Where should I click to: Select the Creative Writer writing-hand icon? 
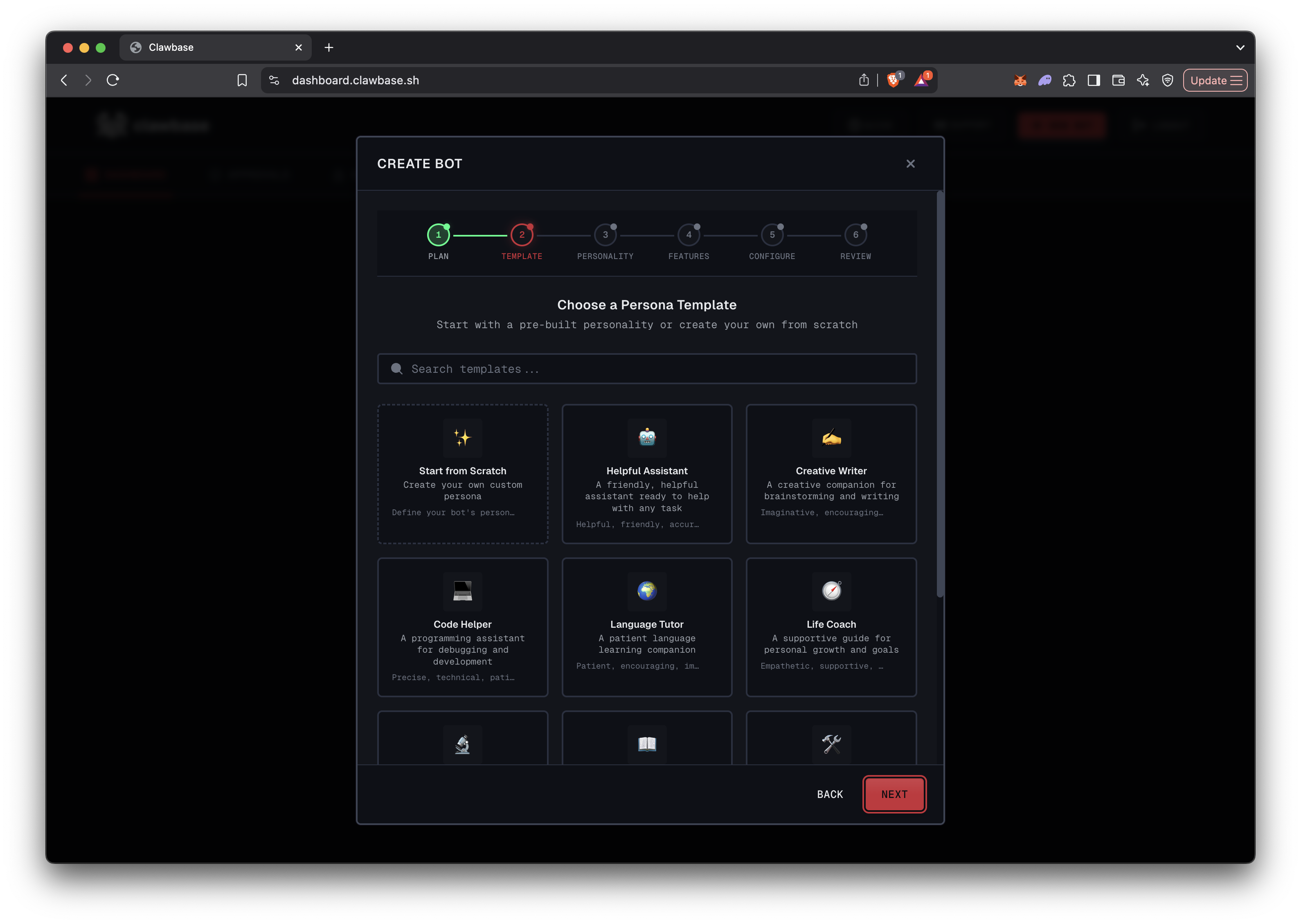[x=831, y=438]
